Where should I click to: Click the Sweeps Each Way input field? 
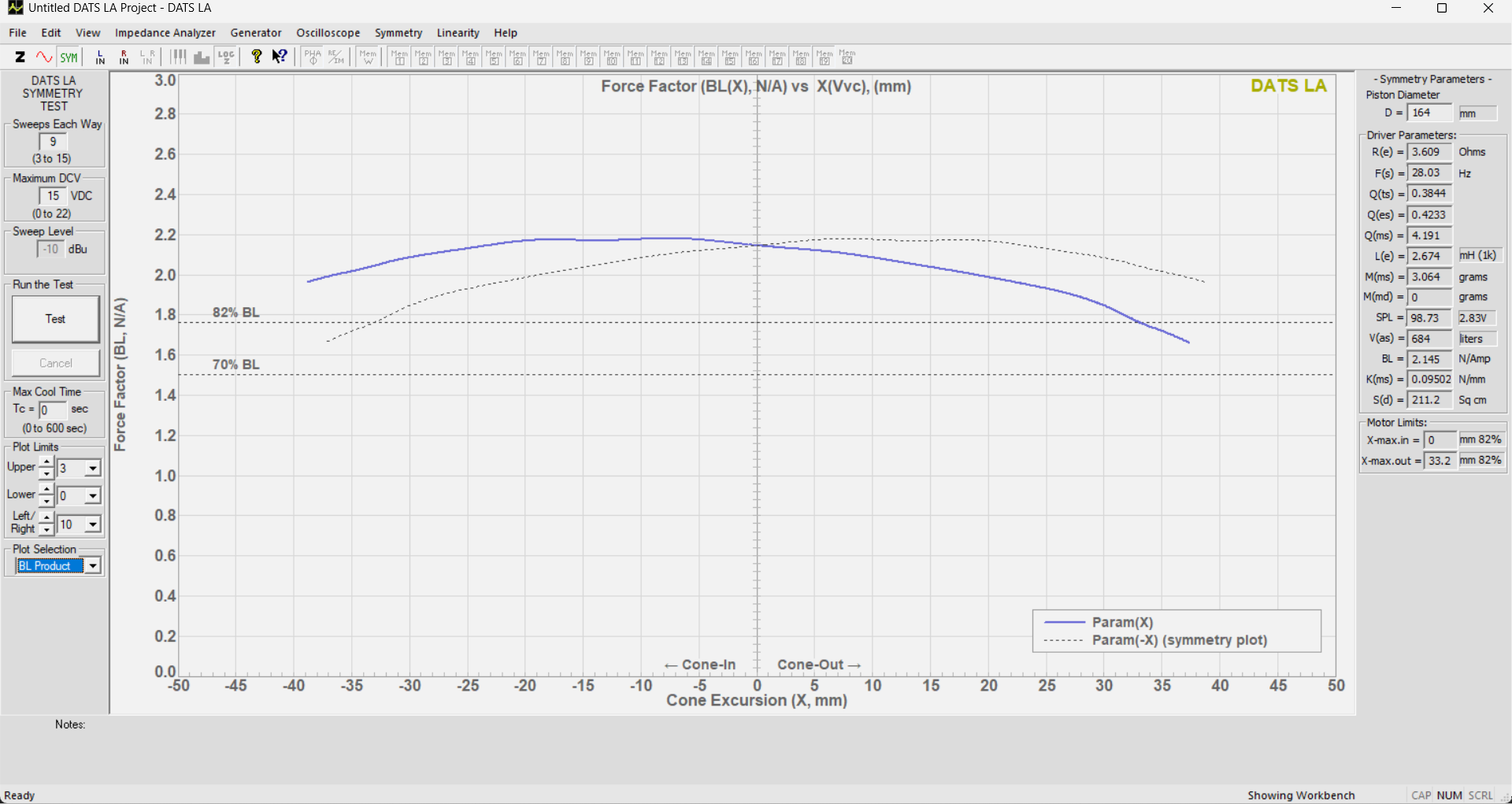(53, 142)
